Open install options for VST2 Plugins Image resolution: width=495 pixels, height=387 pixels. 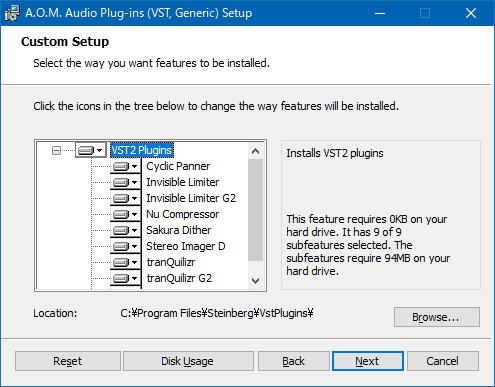tap(91, 151)
